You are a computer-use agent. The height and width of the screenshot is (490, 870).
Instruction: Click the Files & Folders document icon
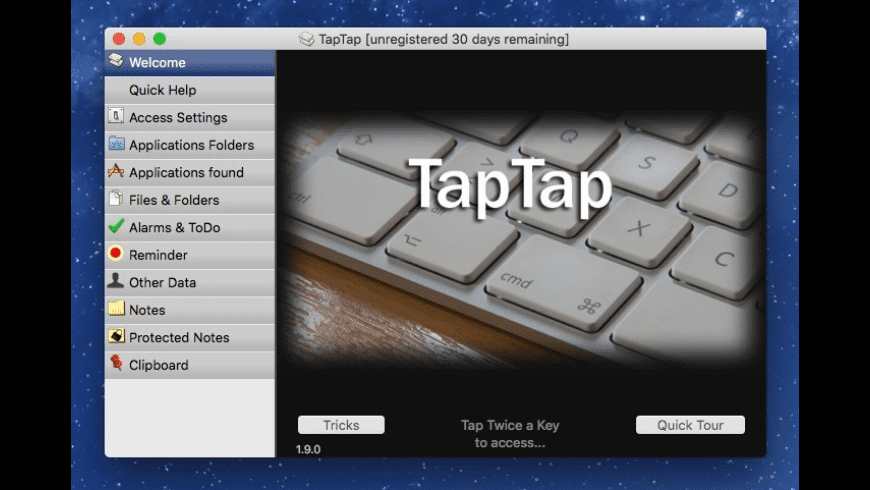[x=115, y=198]
